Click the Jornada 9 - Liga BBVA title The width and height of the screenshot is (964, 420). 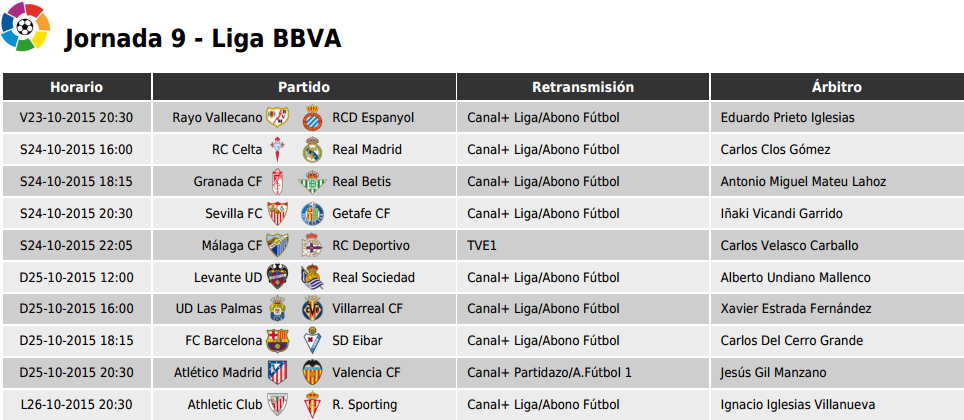[203, 39]
